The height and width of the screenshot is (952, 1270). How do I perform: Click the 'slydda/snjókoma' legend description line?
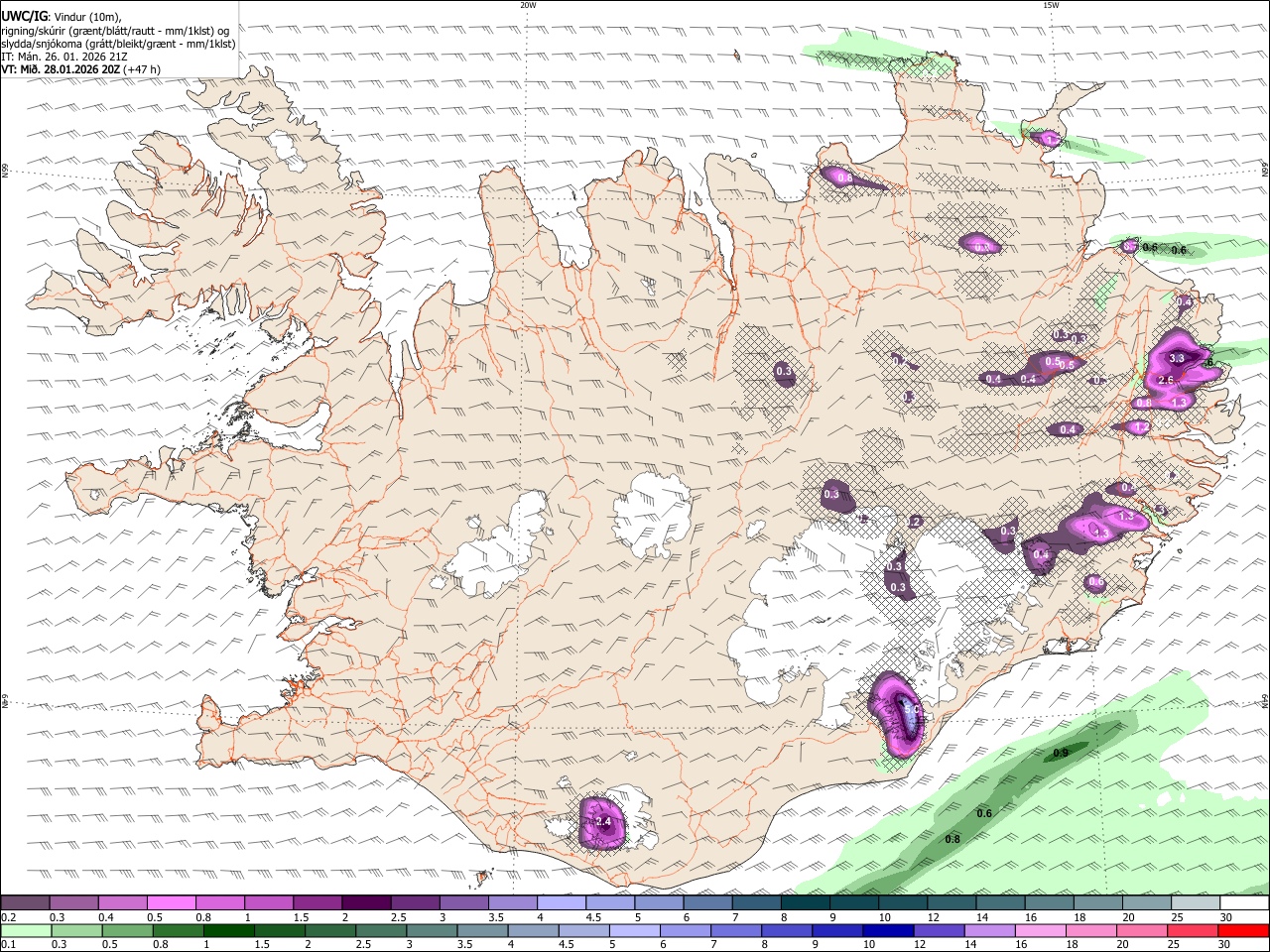pos(118,44)
